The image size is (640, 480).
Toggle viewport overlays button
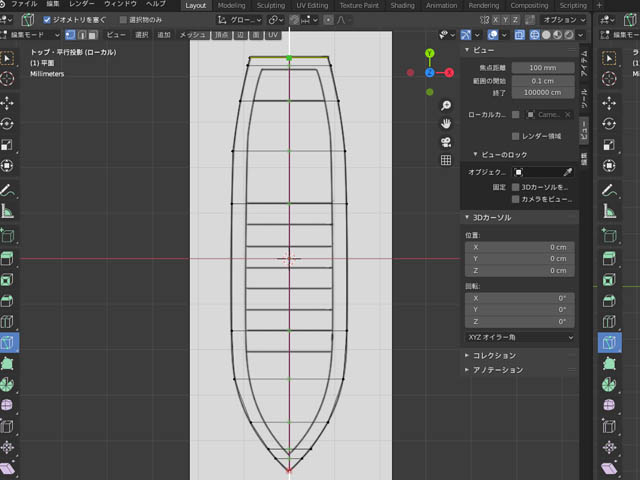point(493,35)
